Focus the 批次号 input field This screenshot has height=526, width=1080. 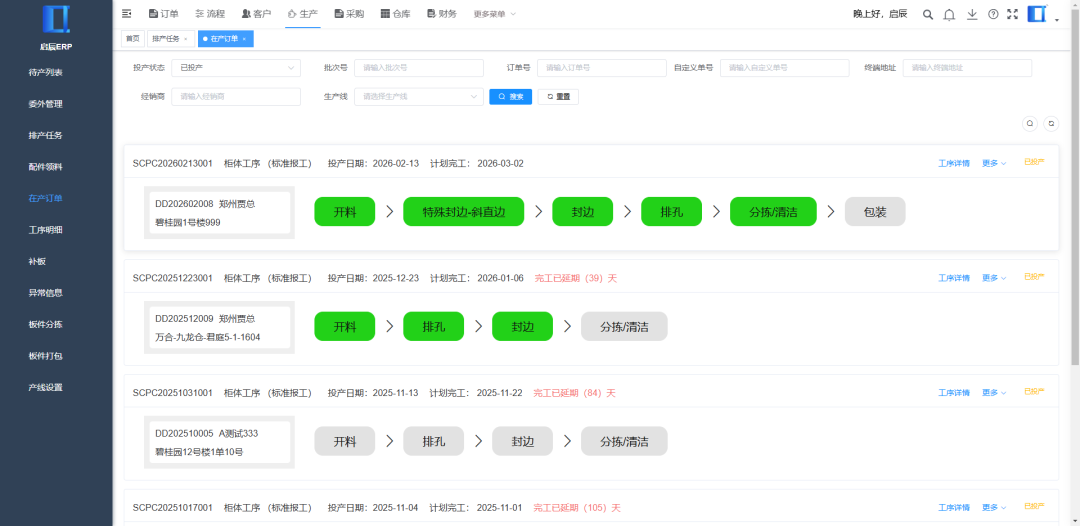tap(419, 67)
